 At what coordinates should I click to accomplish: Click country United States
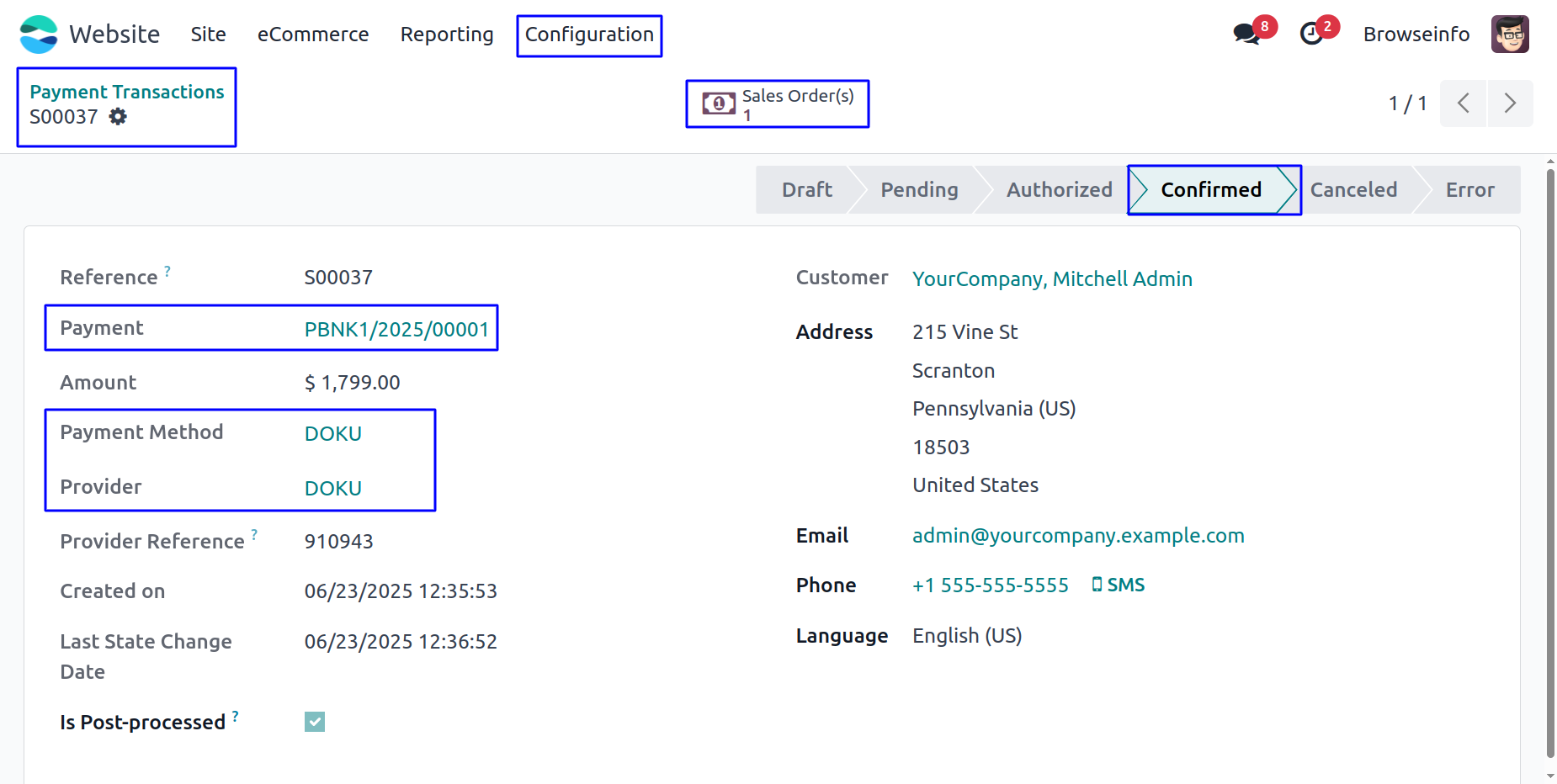pos(975,485)
